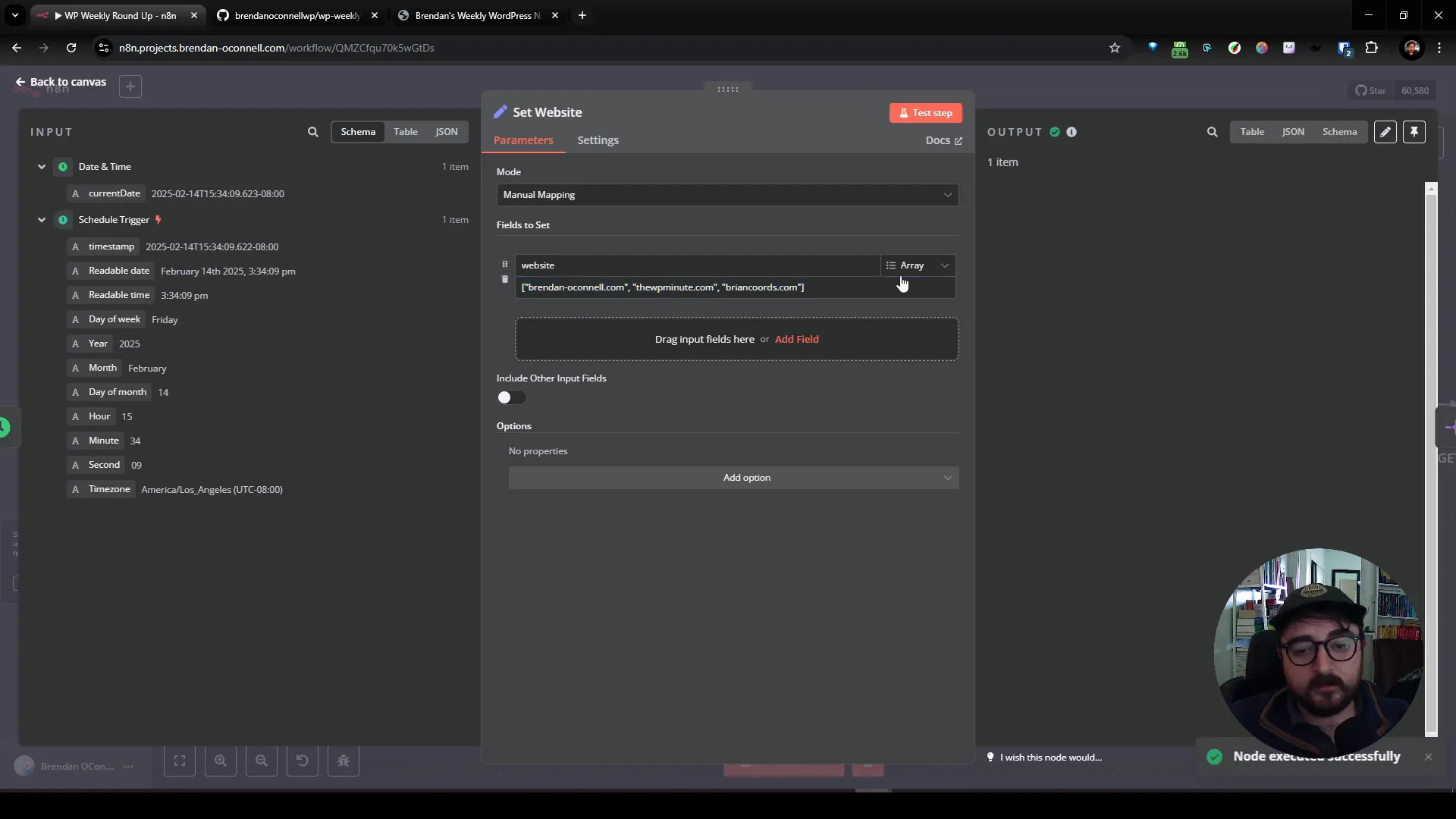Switch to the Parameters tab
This screenshot has width=1456, height=819.
click(523, 140)
